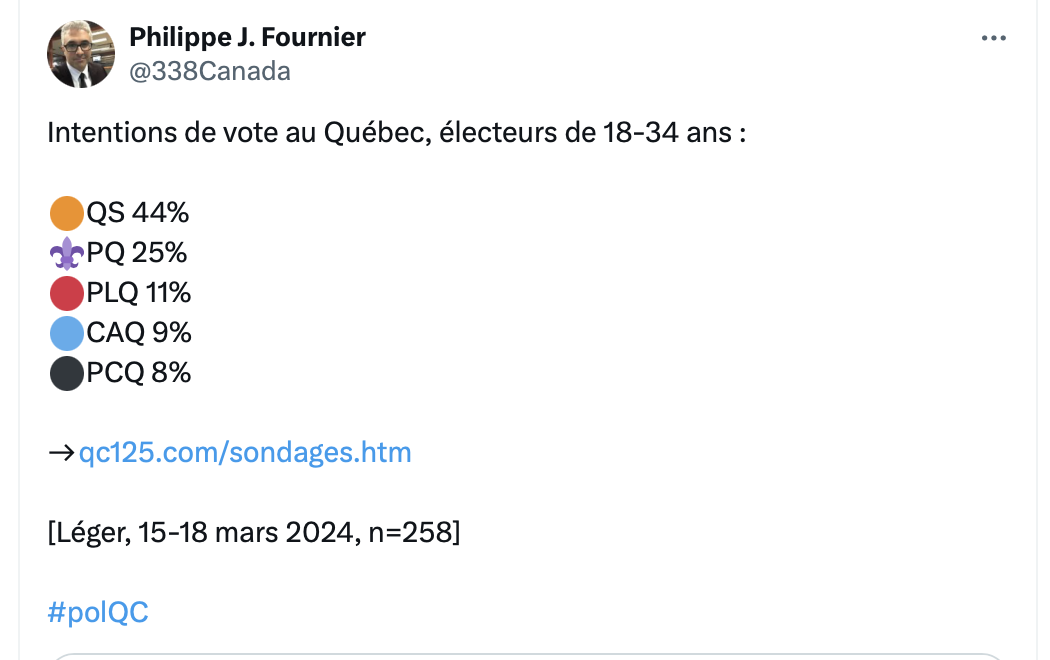Click the headline text about Québec vote intentions
The width and height of the screenshot is (1050, 660).
coord(396,133)
